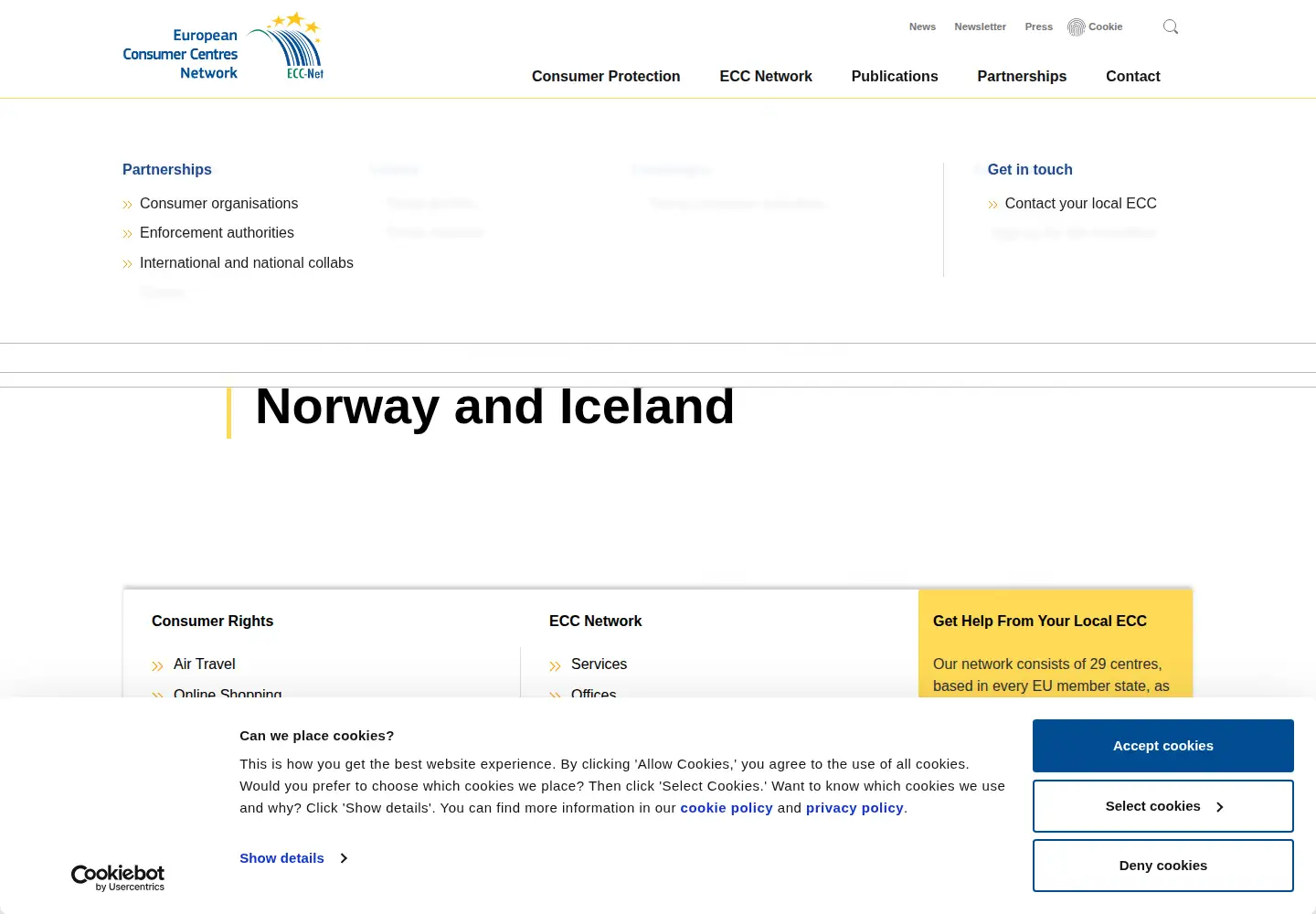Click the Can we place cookies? heading

317,736
